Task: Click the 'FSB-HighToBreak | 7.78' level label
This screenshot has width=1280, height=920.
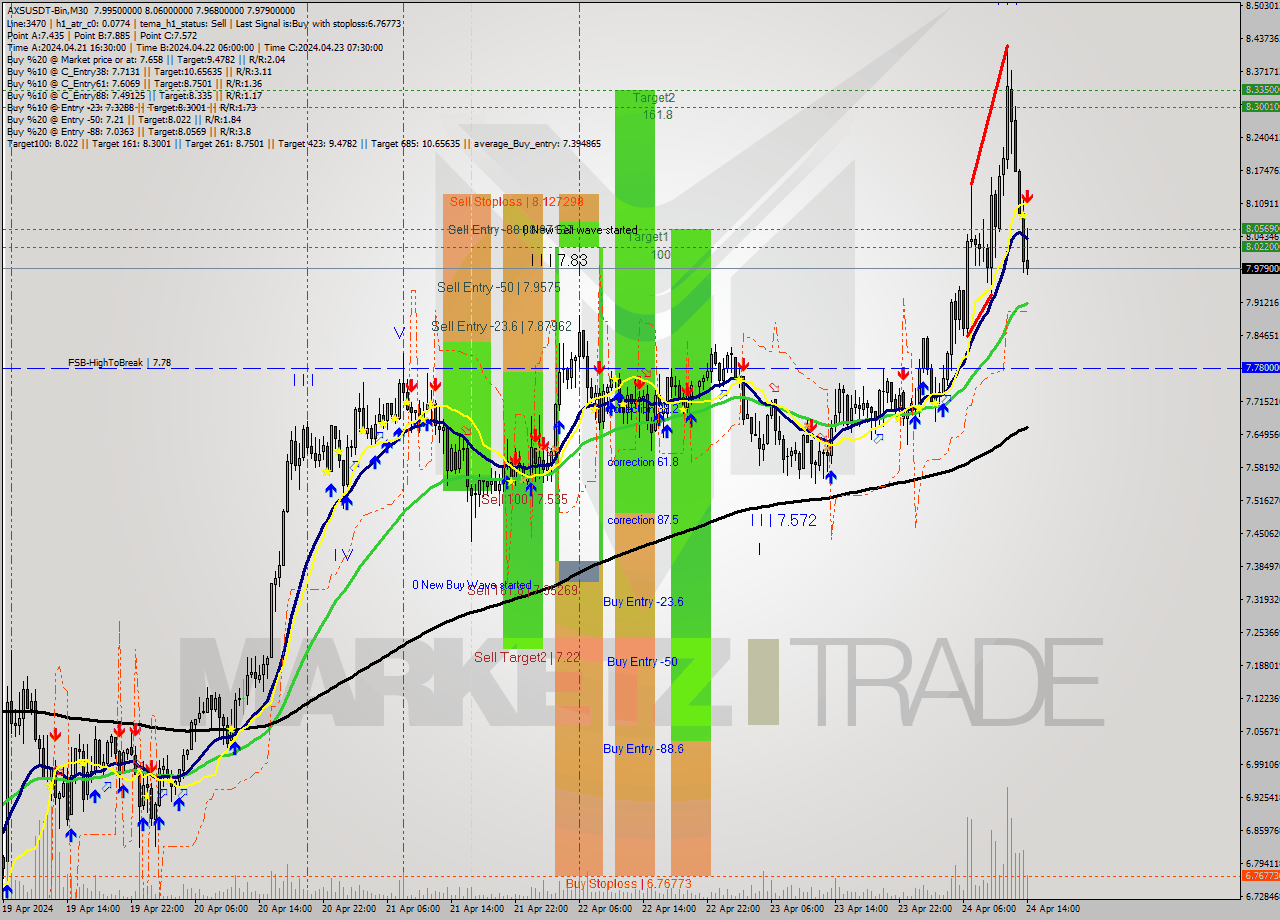Action: (119, 362)
